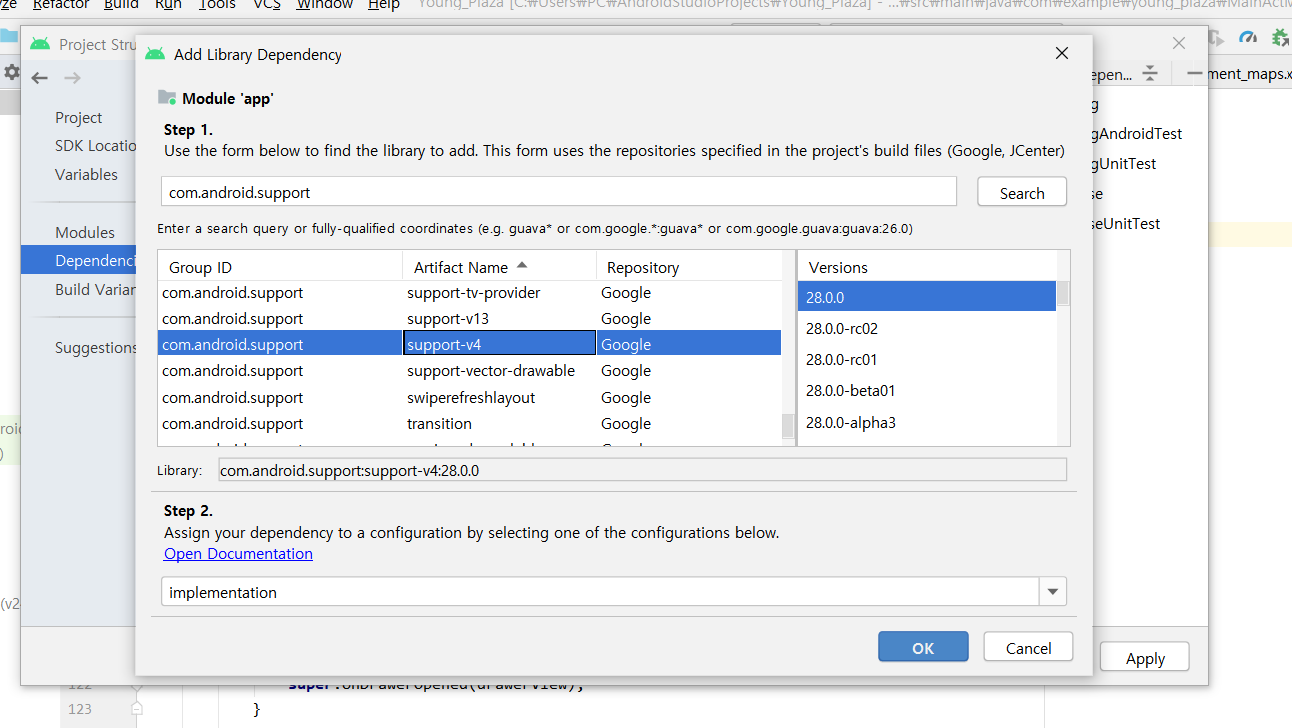This screenshot has width=1292, height=728.
Task: Select SDK Location in sidebar
Action: (x=95, y=145)
